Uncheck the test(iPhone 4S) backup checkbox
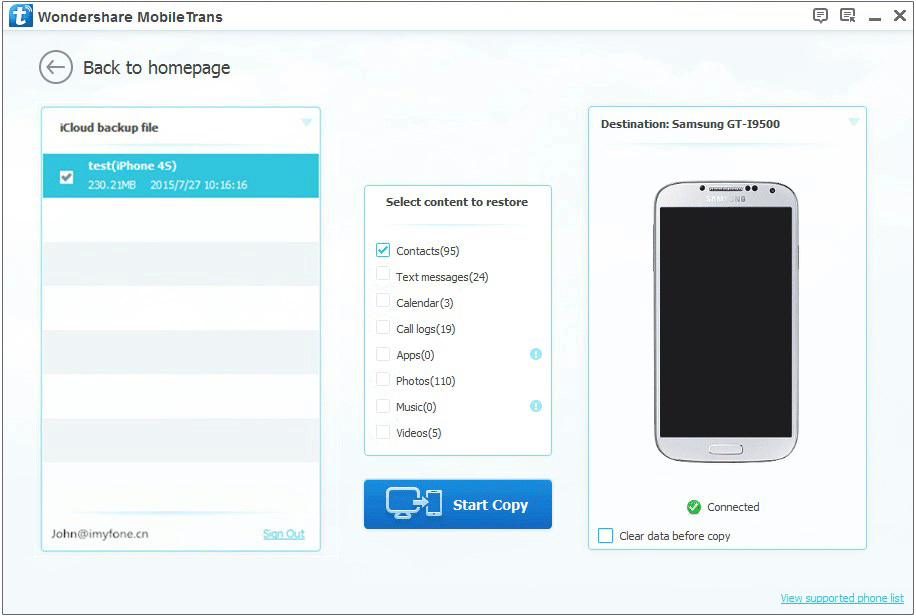The width and height of the screenshot is (916, 616). (67, 177)
